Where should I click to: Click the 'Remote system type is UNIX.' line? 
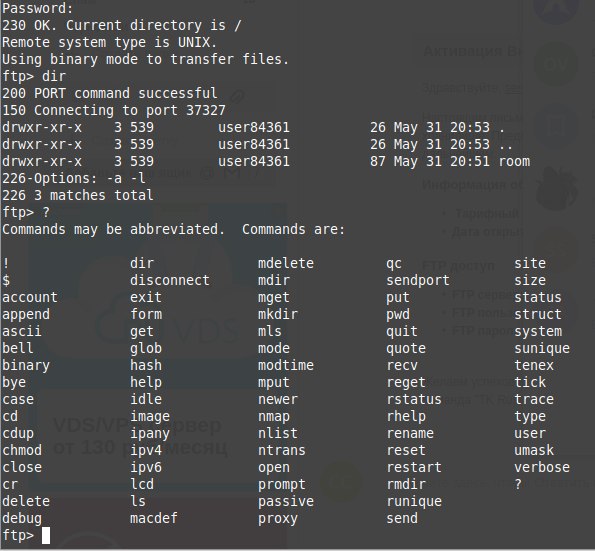click(109, 42)
